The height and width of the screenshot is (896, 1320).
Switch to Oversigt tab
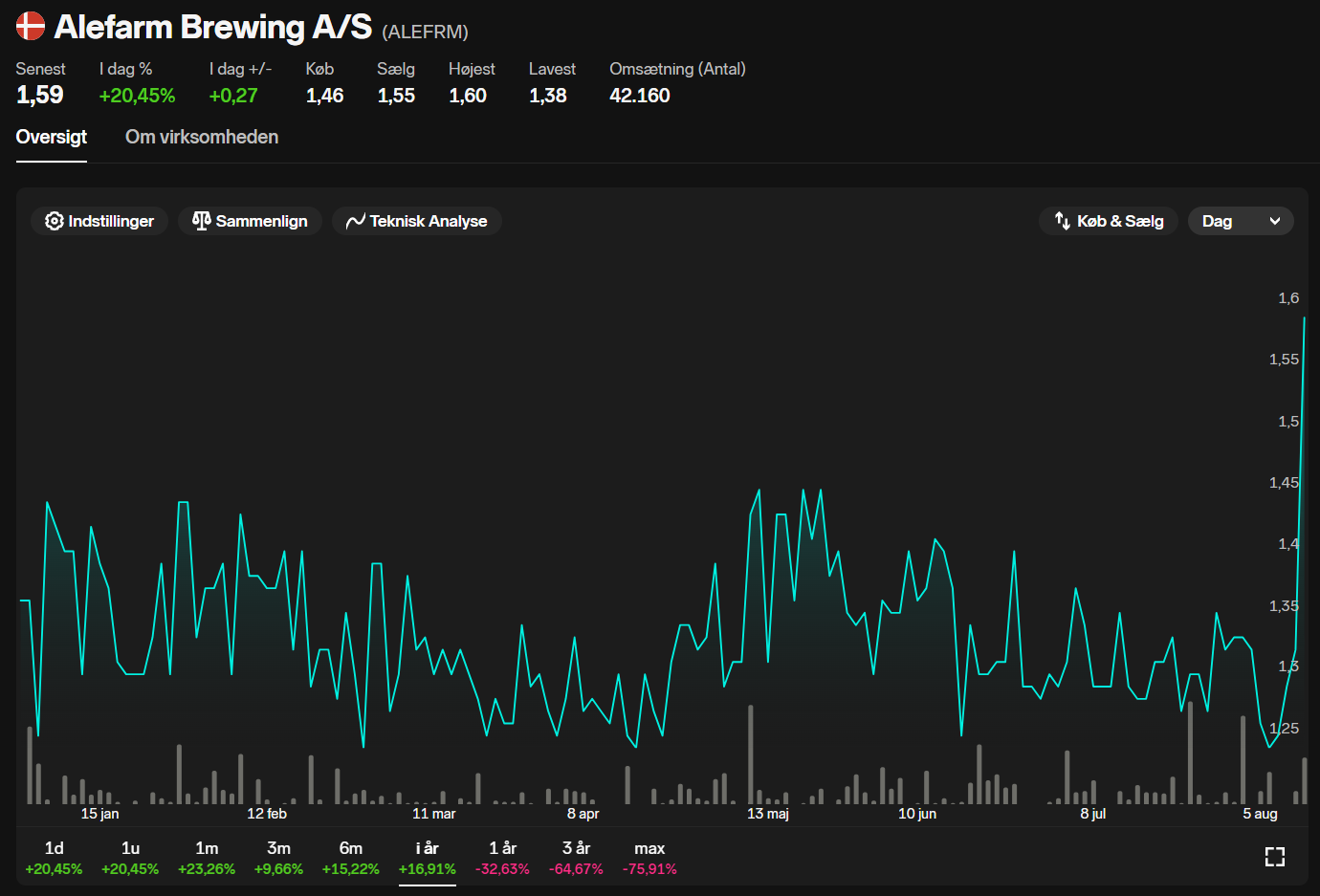(52, 137)
